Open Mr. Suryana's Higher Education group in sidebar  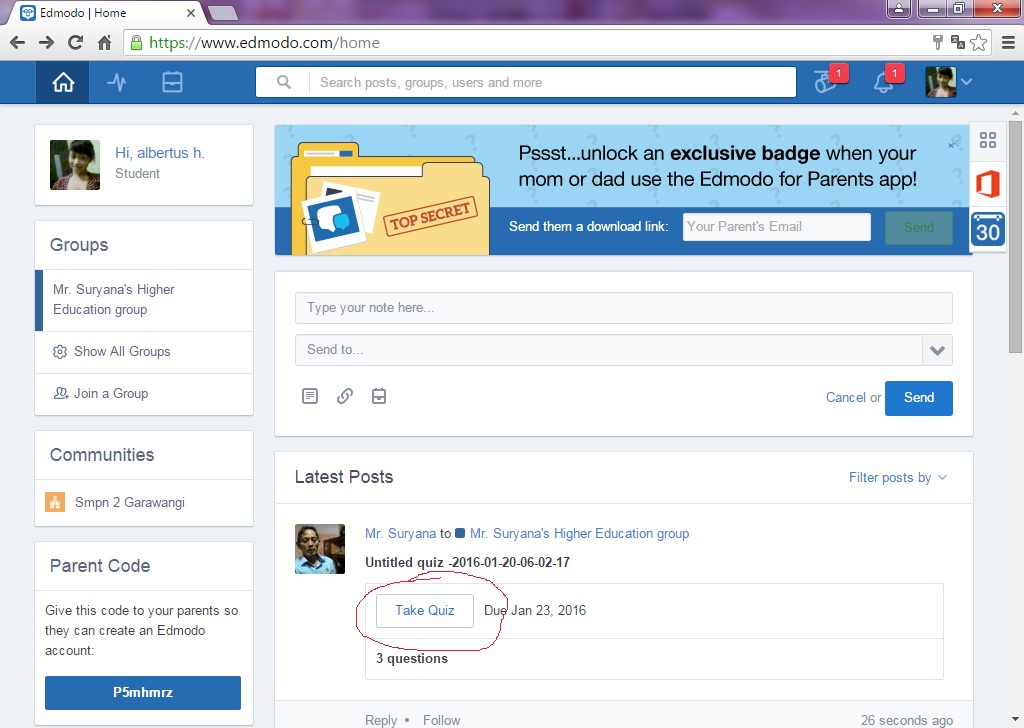point(144,300)
